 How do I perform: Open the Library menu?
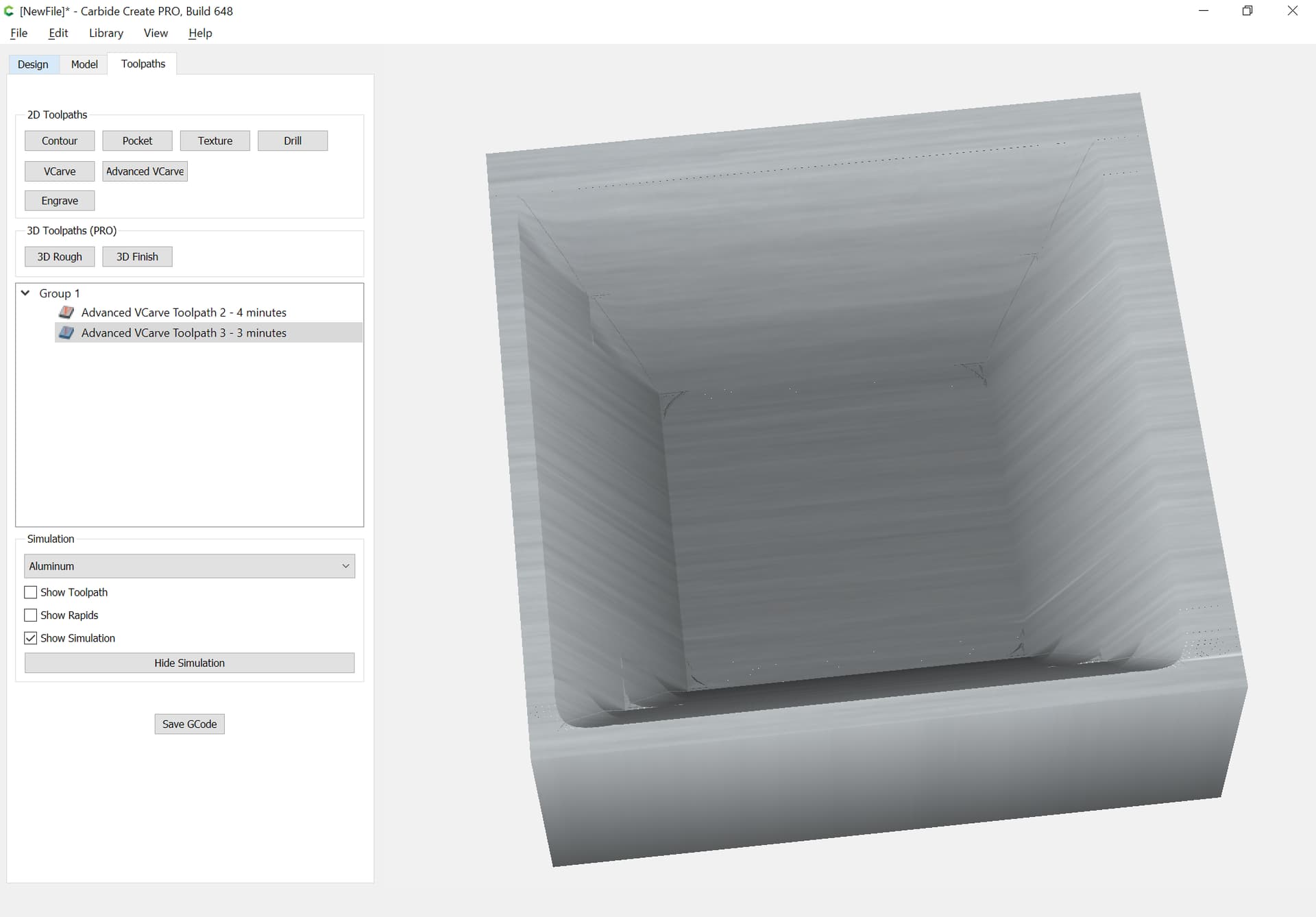(106, 33)
